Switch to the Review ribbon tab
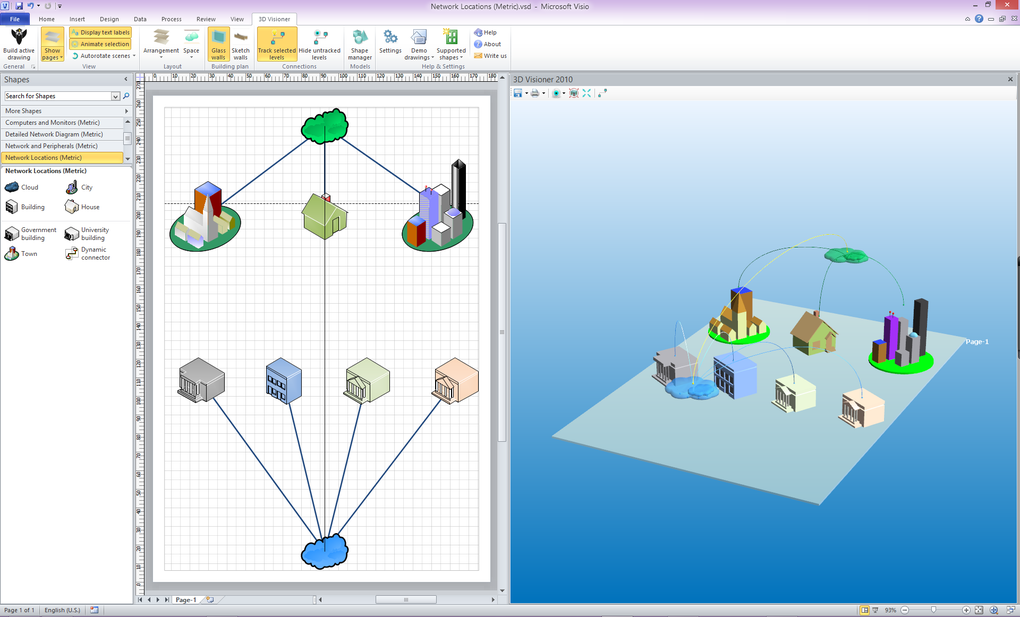The height and width of the screenshot is (617, 1020). pyautogui.click(x=206, y=19)
